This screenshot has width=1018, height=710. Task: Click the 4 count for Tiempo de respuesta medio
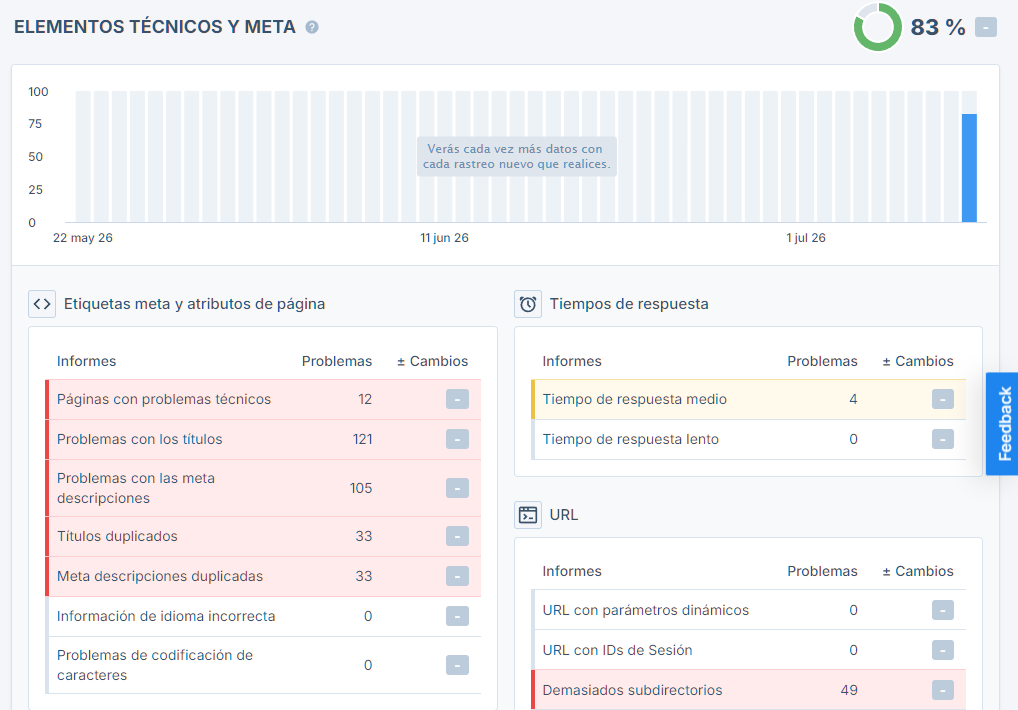click(x=853, y=399)
